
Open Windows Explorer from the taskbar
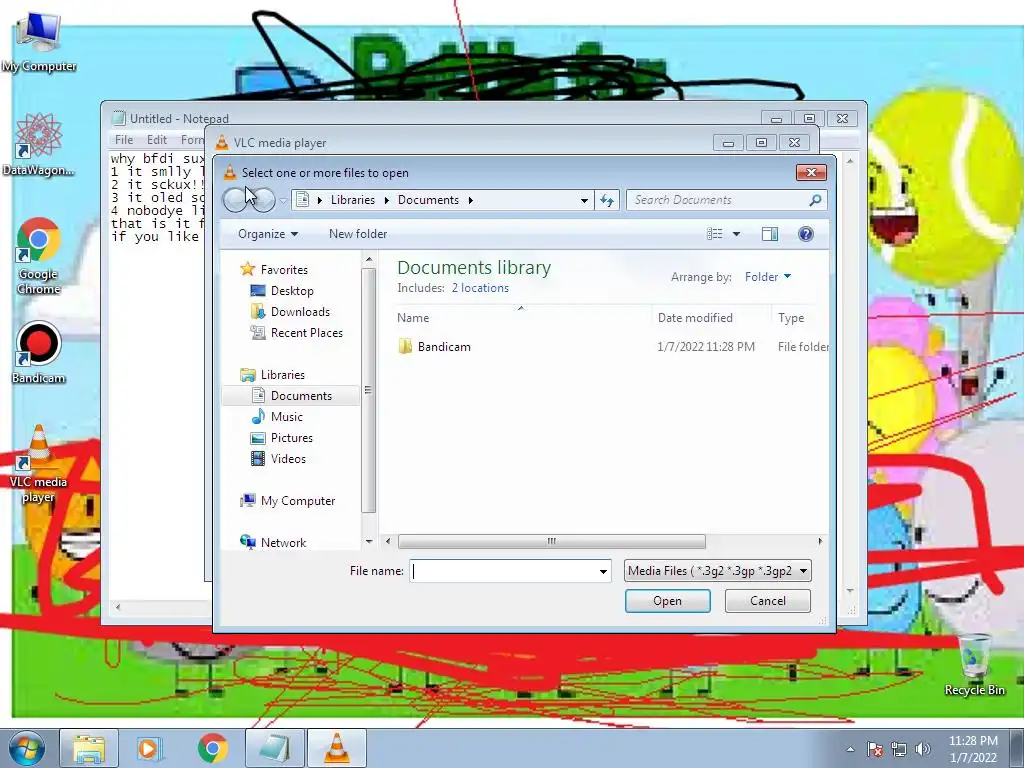pyautogui.click(x=89, y=748)
